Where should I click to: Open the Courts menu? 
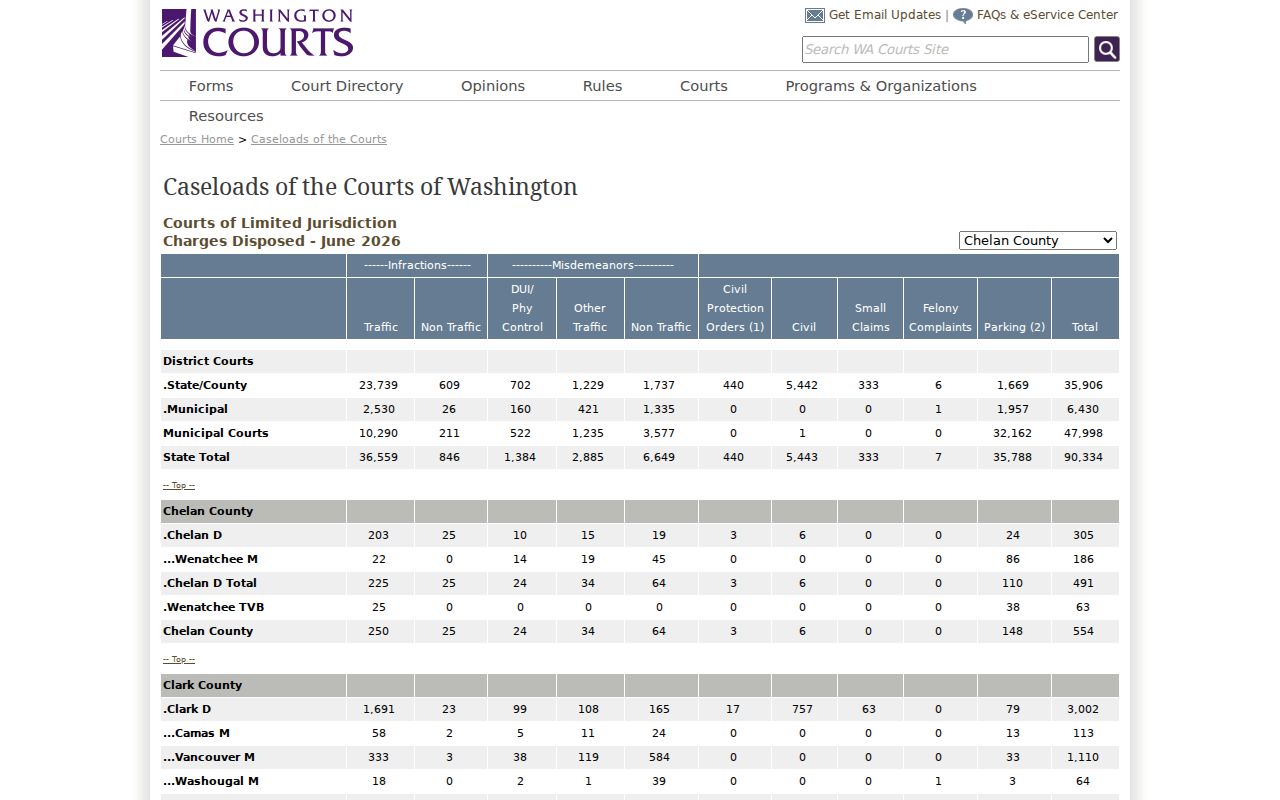point(704,86)
